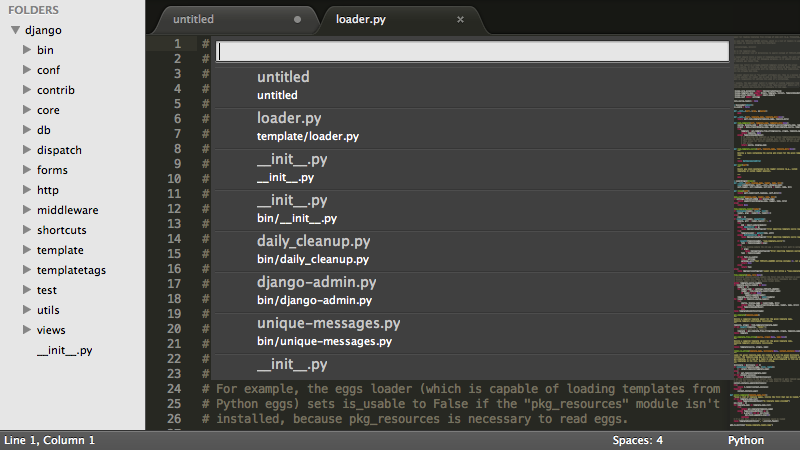Place cursor in comment line 25 text

tap(461, 404)
